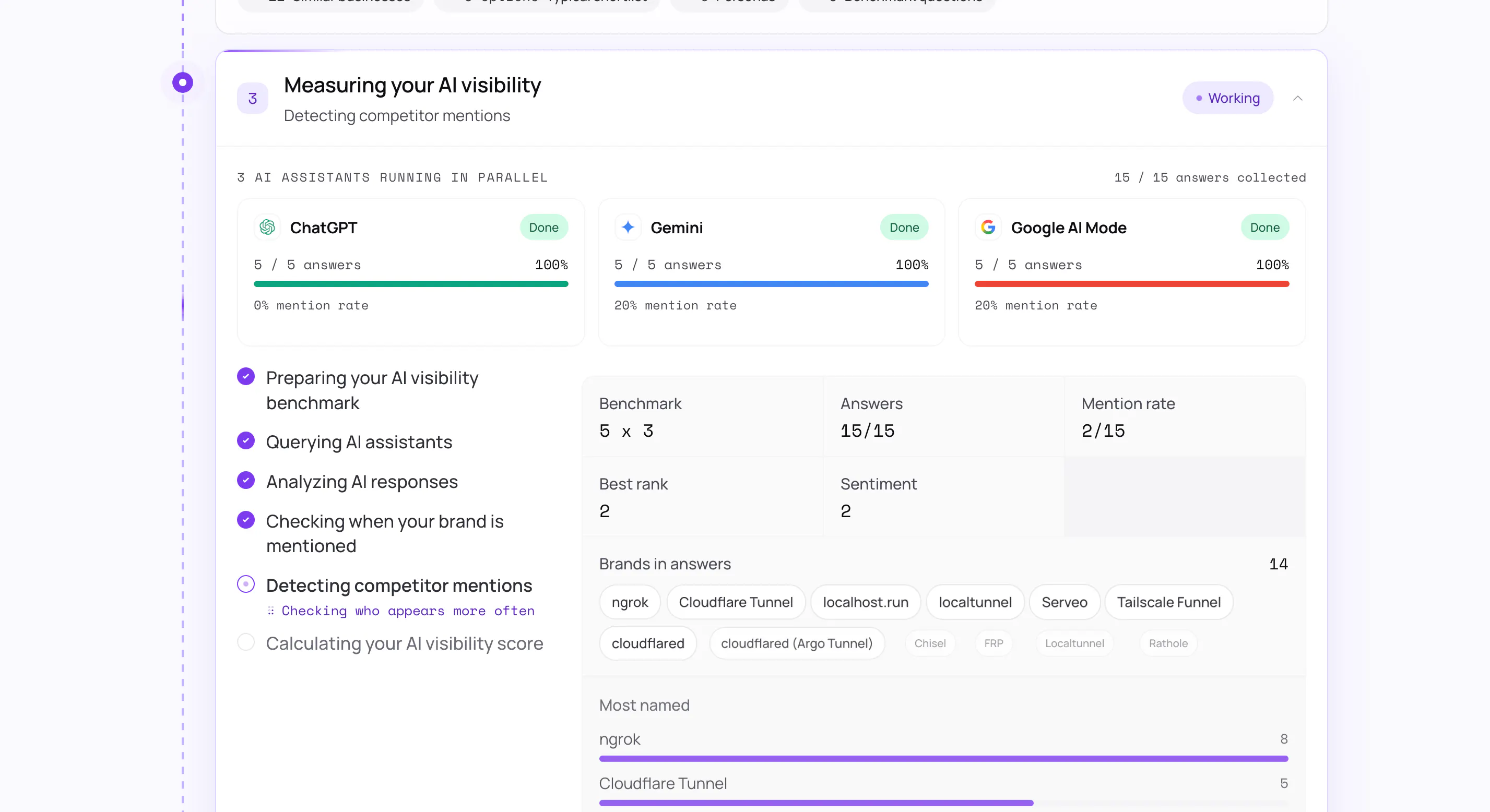This screenshot has width=1490, height=812.
Task: Click the Sentiment value 2
Action: tap(846, 511)
